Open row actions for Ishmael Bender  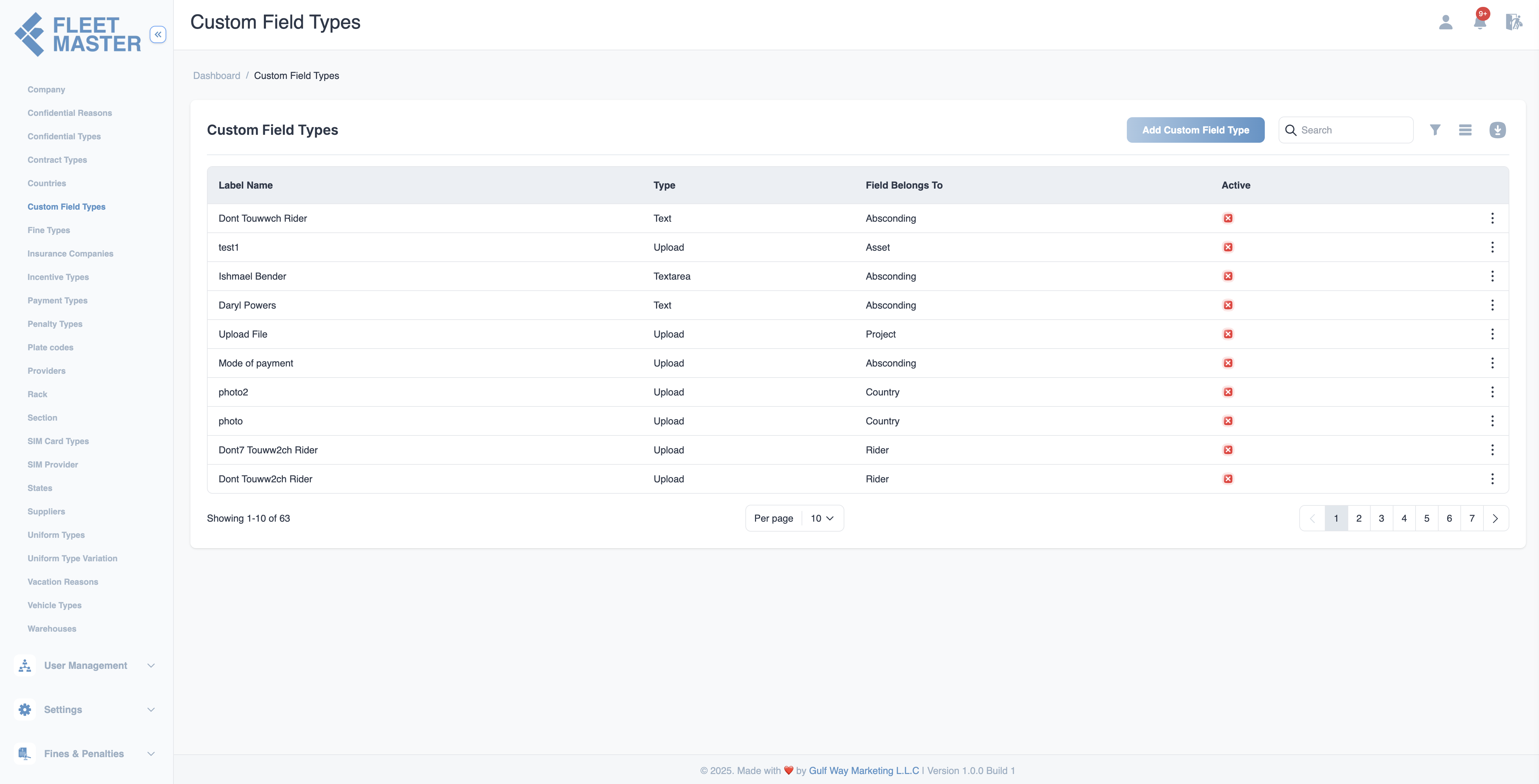click(x=1492, y=277)
